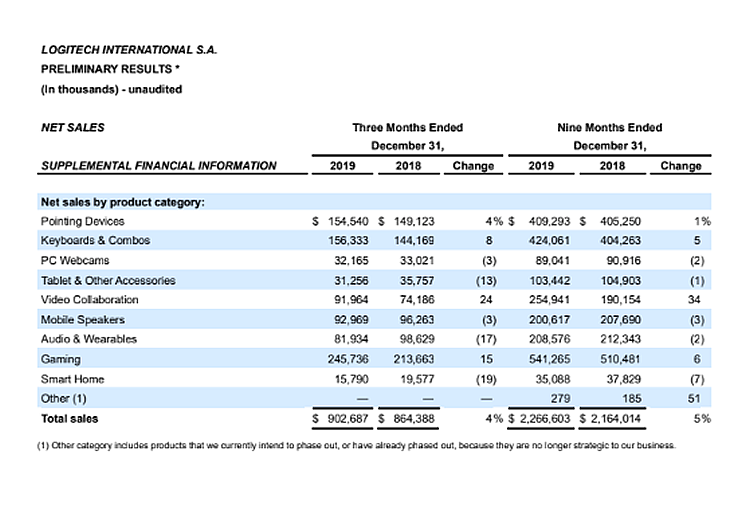This screenshot has width=750, height=510.
Task: Click the value 144,169 for Keyboards & Combos
Action: (x=414, y=241)
